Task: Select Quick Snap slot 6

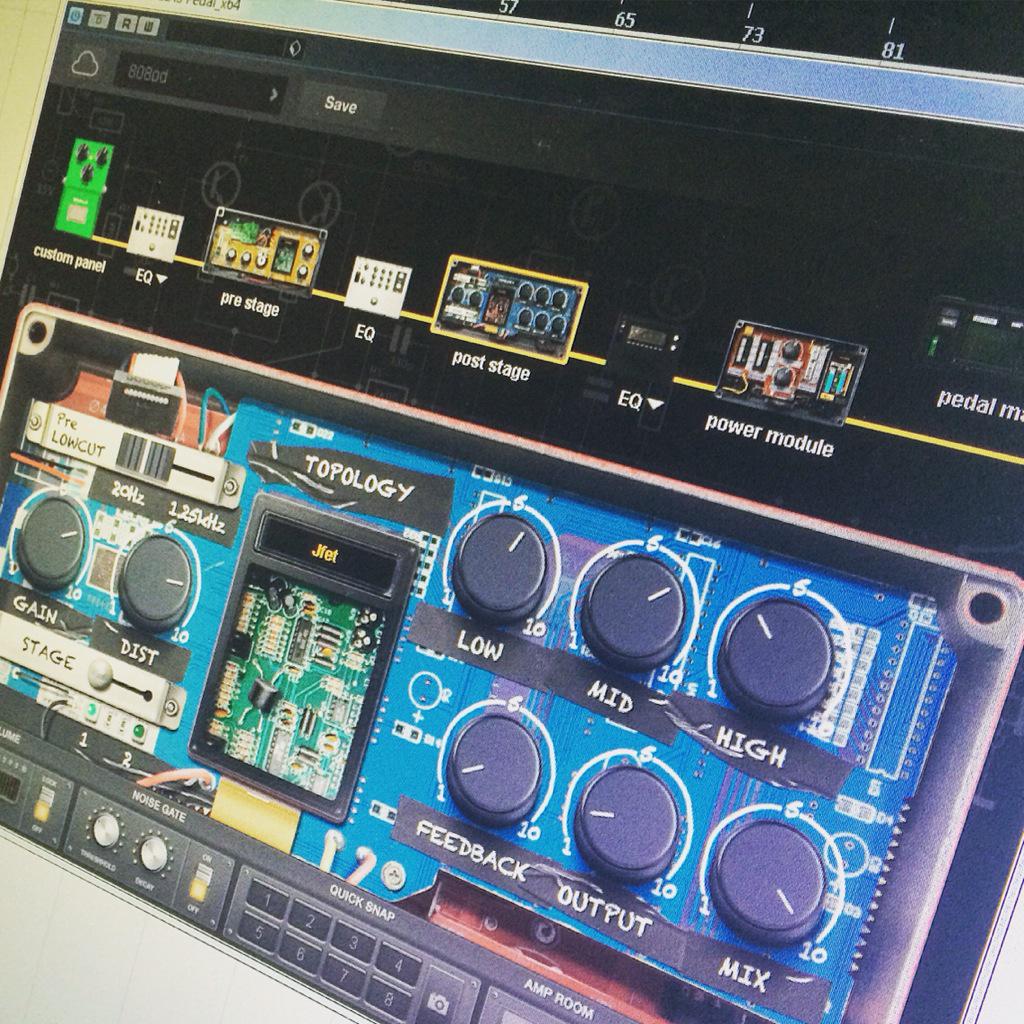Action: pos(302,953)
